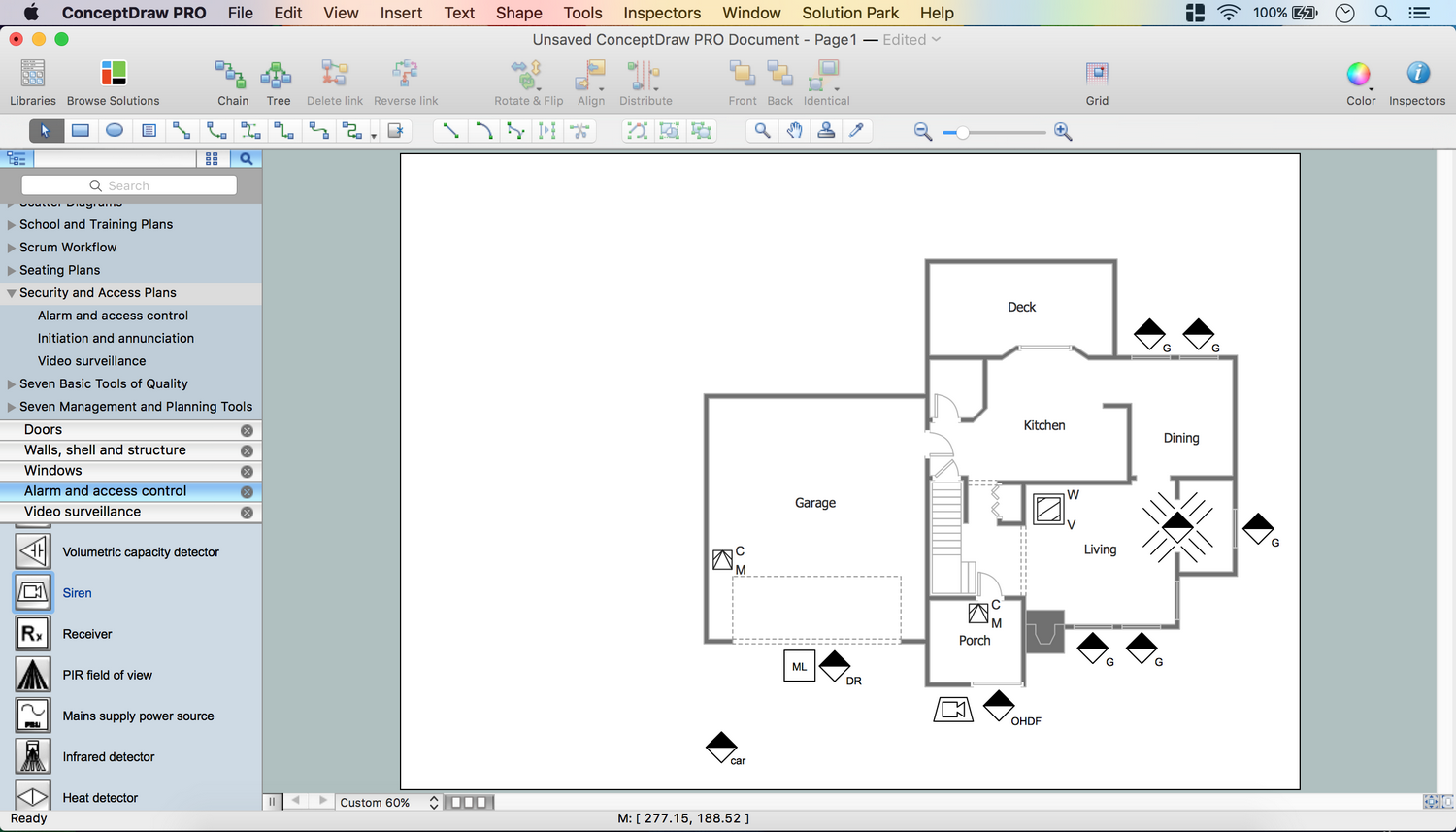Select the Ellipse drawing tool
The width and height of the screenshot is (1456, 832).
(x=115, y=130)
